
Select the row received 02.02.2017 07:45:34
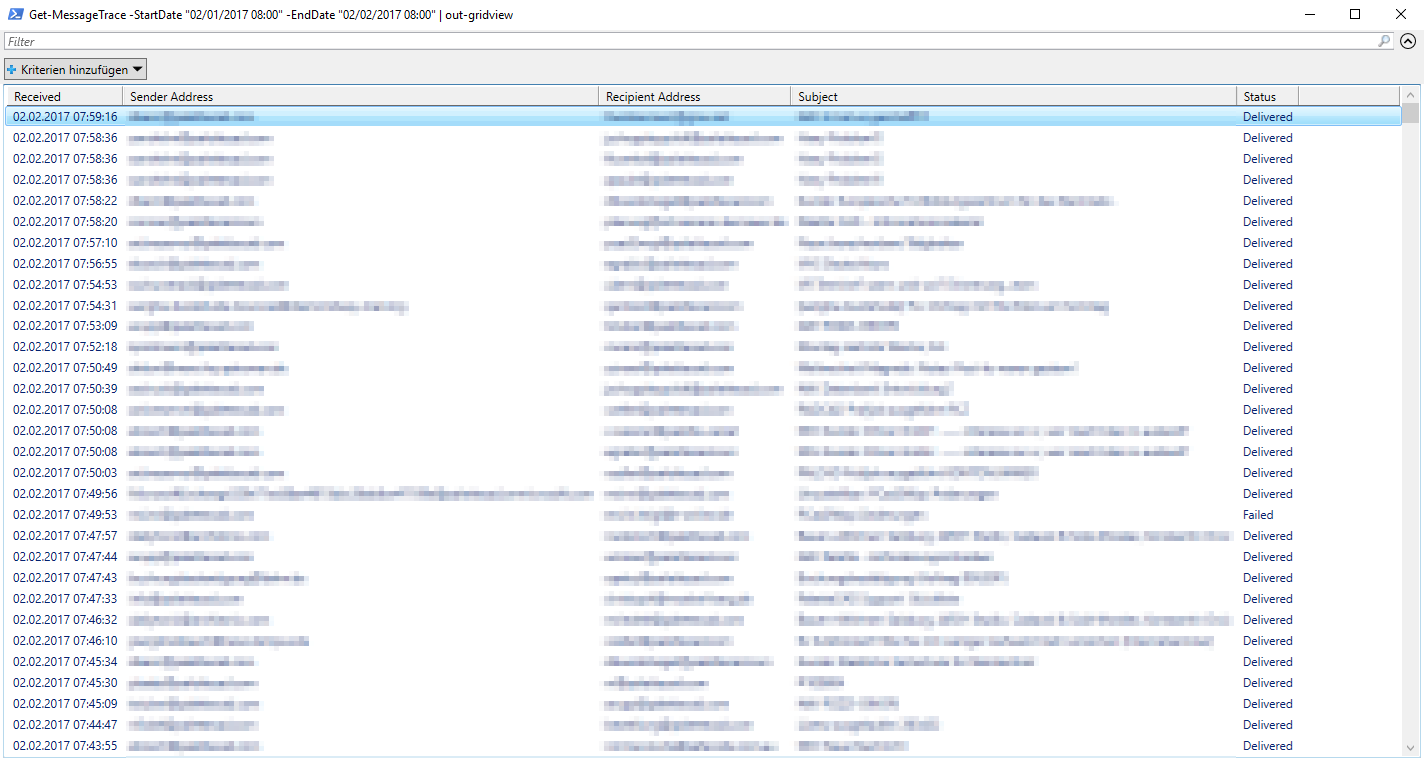703,662
